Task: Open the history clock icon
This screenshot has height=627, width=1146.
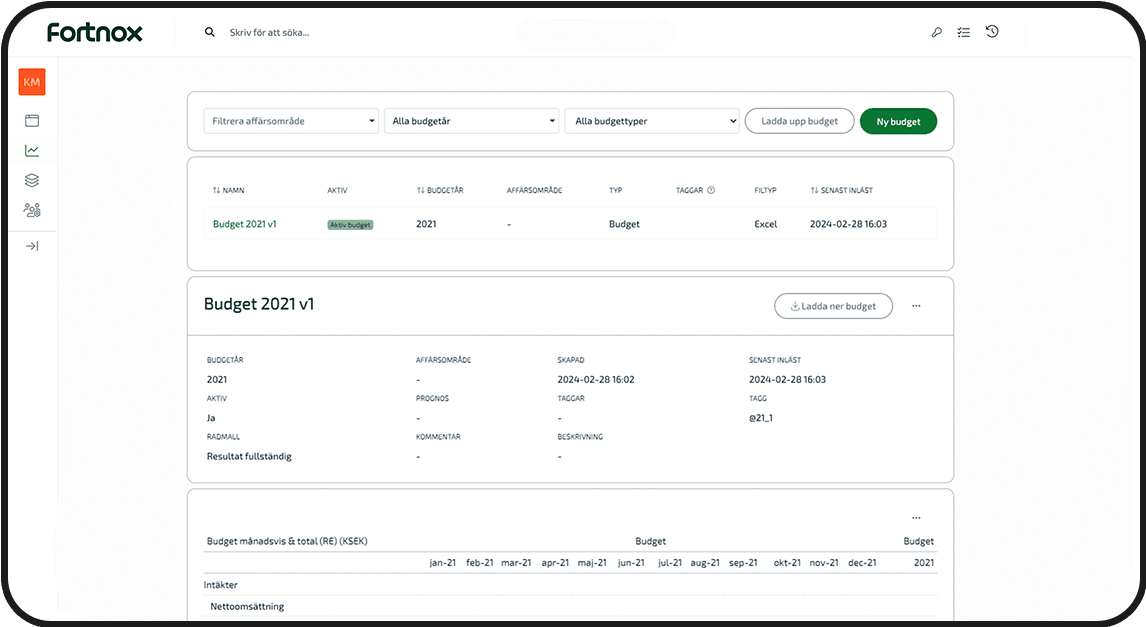Action: click(992, 32)
